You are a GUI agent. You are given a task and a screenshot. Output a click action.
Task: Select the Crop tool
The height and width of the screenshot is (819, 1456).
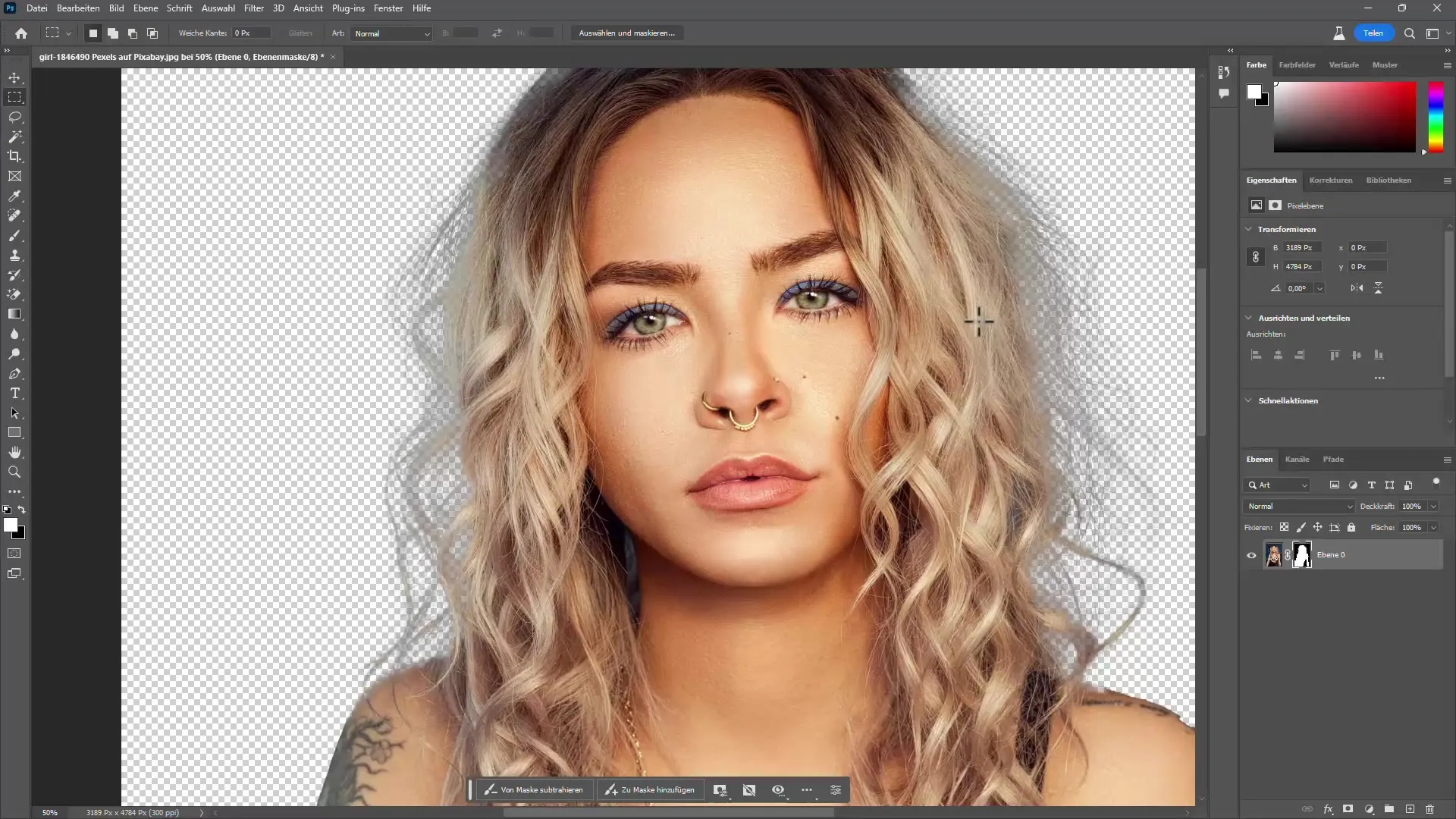click(14, 157)
